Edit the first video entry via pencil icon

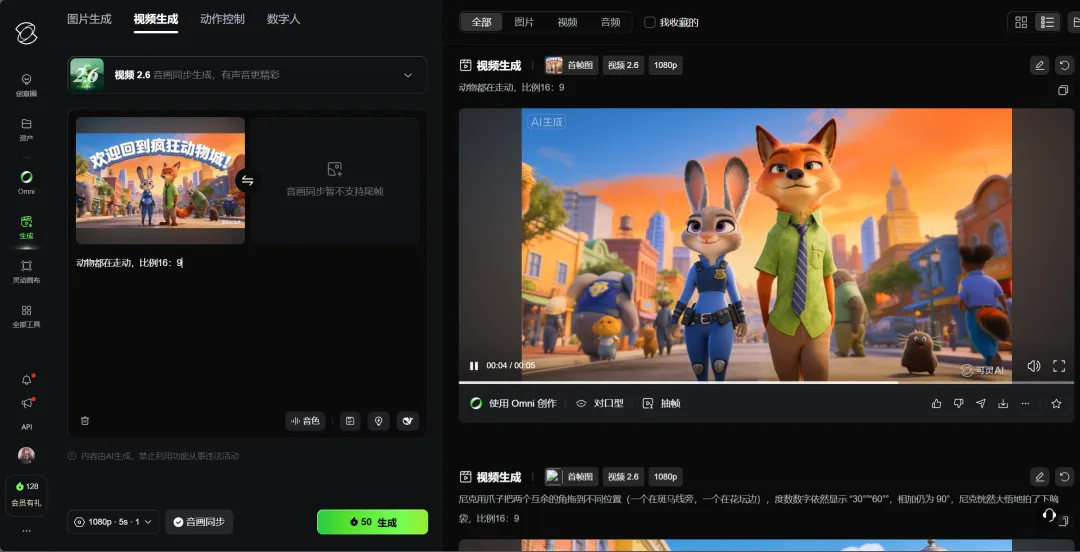click(1039, 65)
